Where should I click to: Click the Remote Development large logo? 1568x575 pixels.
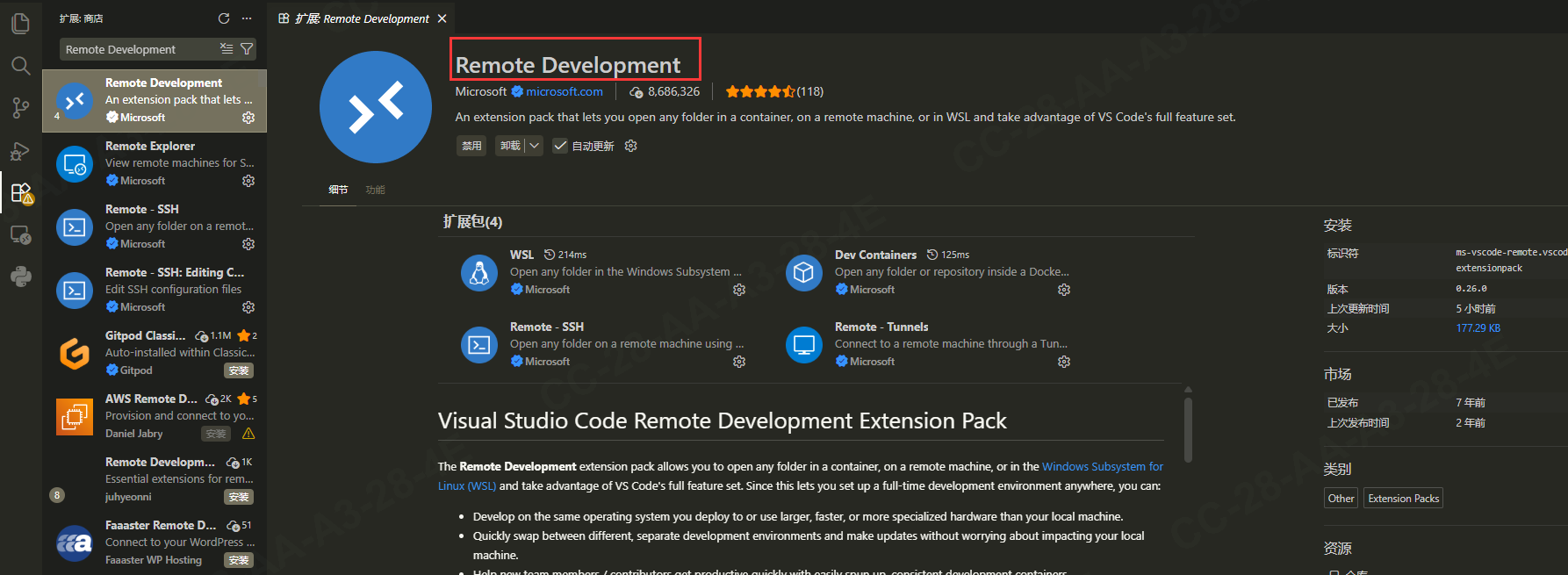click(x=376, y=107)
